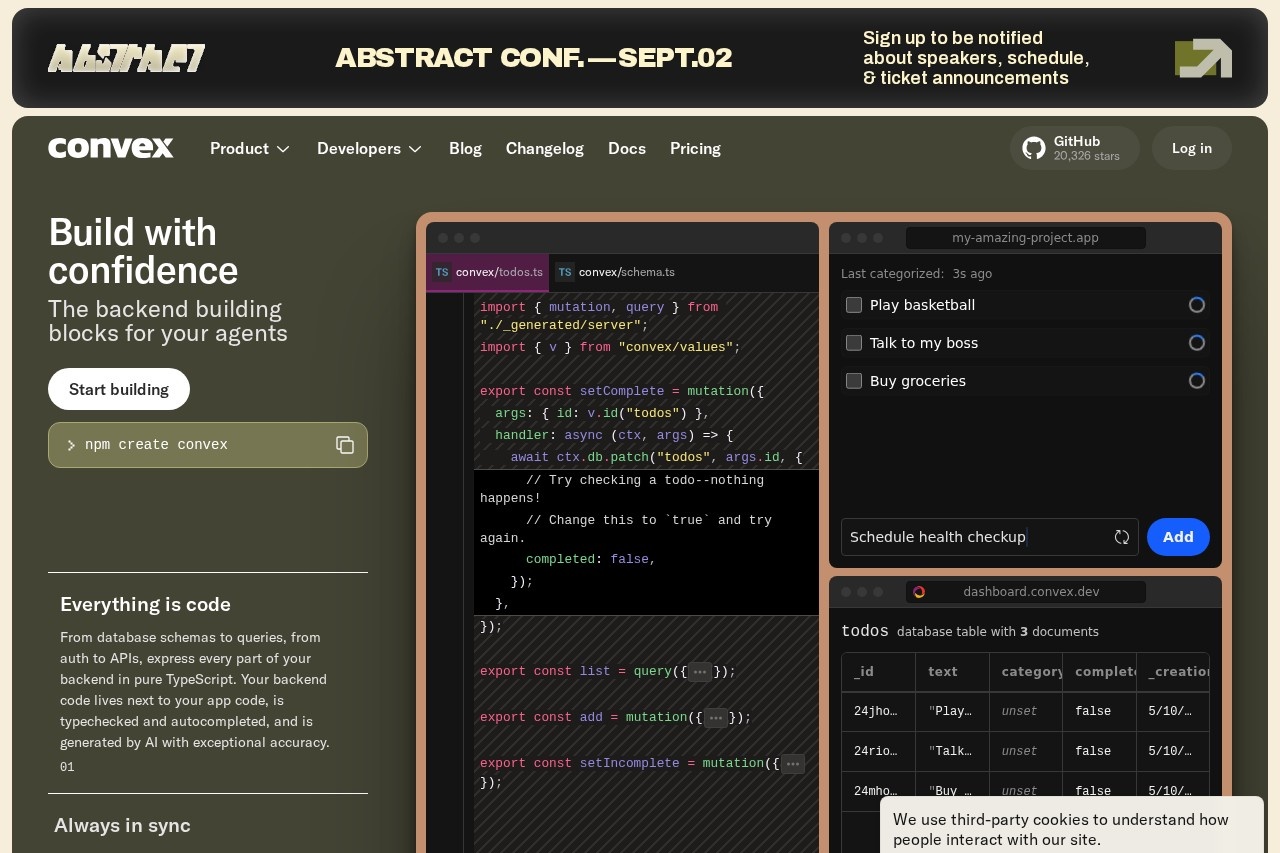This screenshot has width=1280, height=853.
Task: Check the Play basketball todo
Action: pyautogui.click(x=854, y=305)
